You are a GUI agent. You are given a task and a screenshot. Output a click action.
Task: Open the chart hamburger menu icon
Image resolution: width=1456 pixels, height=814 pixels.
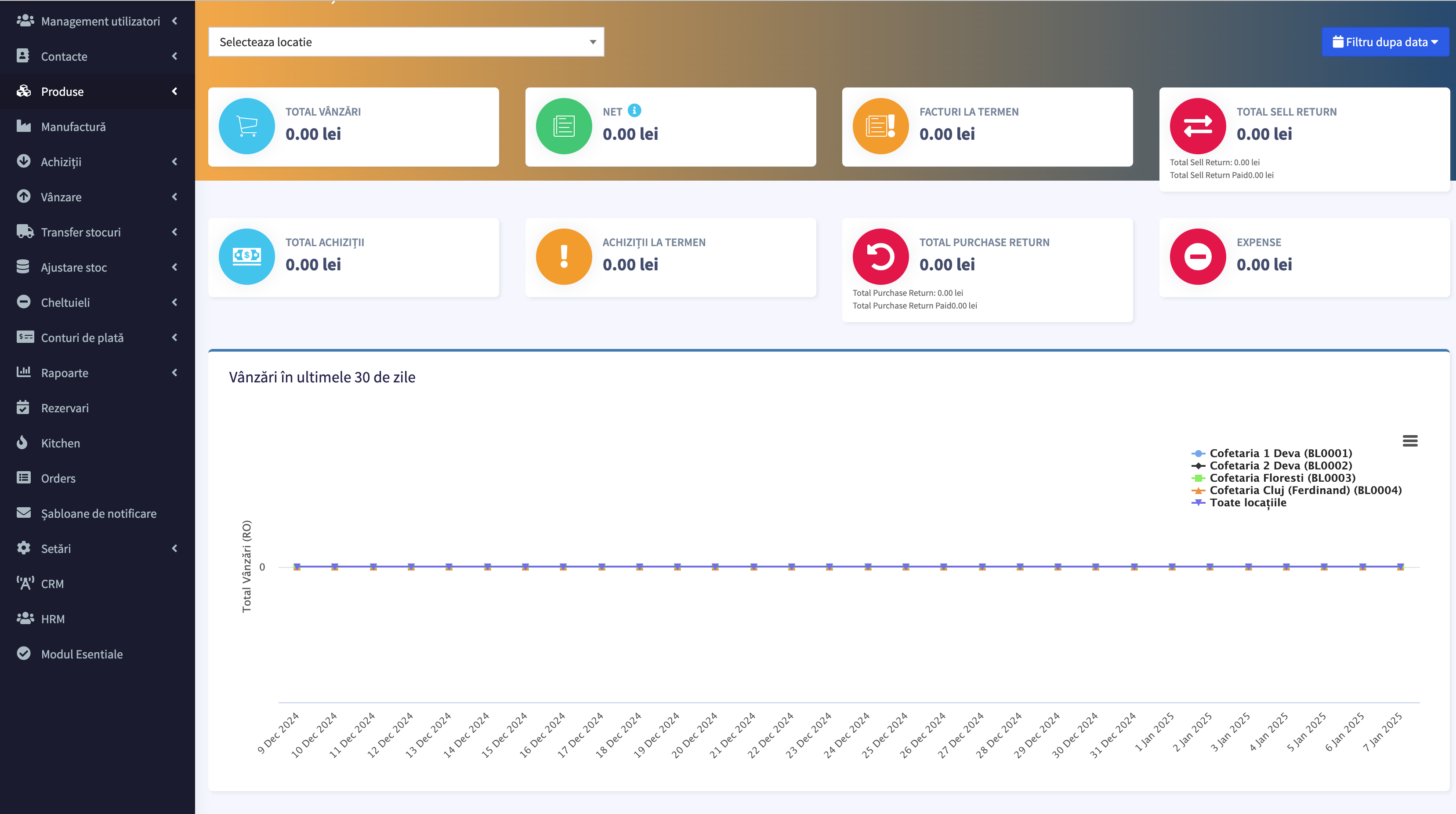1410,441
